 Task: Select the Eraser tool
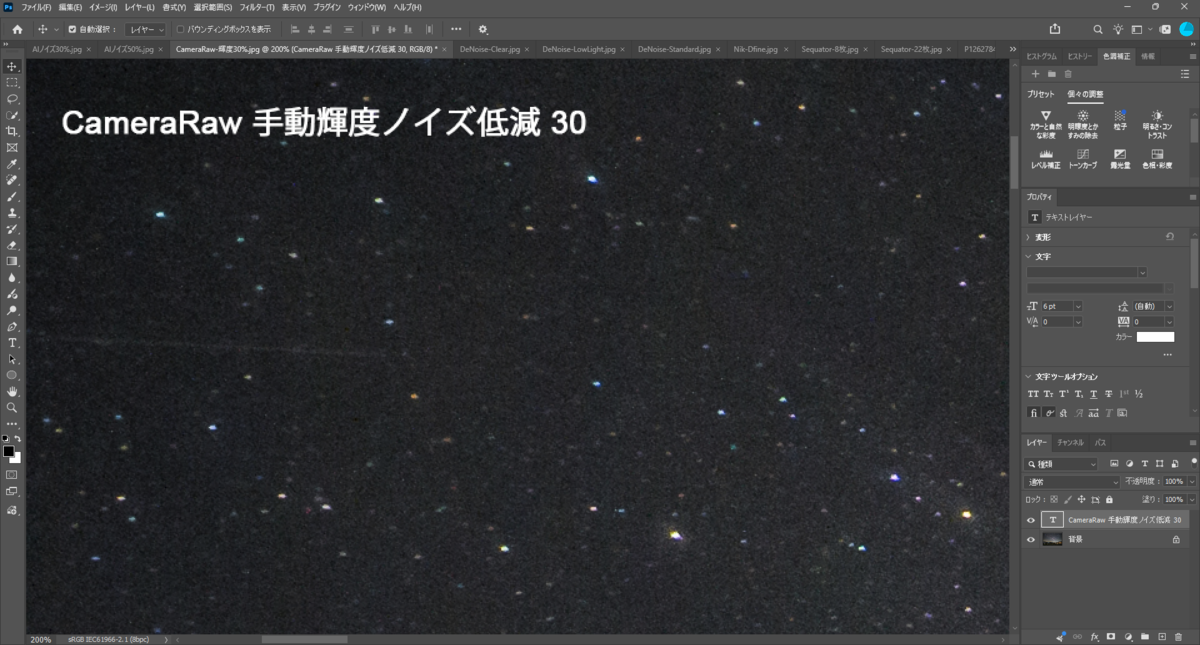[12, 245]
